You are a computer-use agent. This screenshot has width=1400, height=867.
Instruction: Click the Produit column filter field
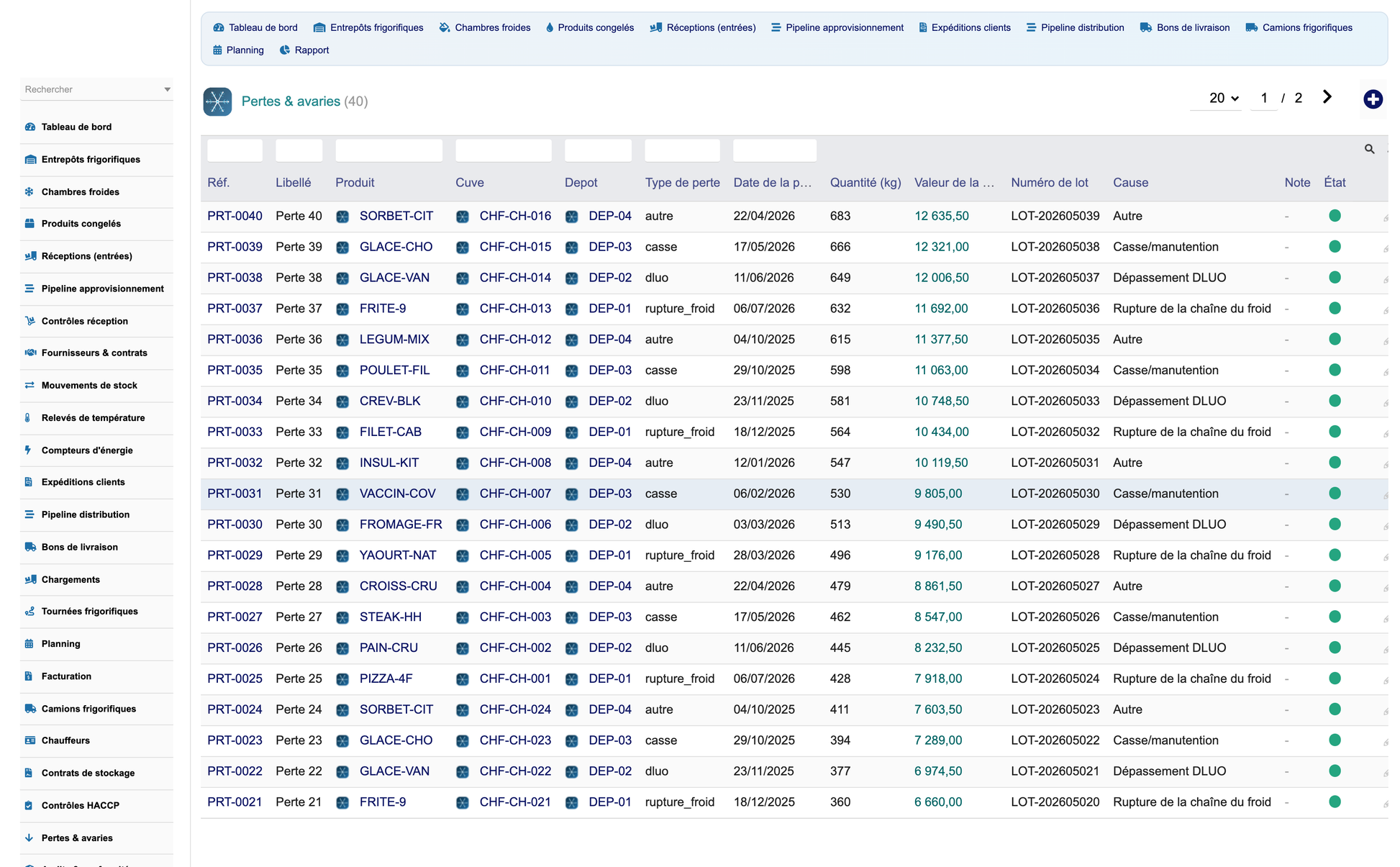tap(388, 150)
